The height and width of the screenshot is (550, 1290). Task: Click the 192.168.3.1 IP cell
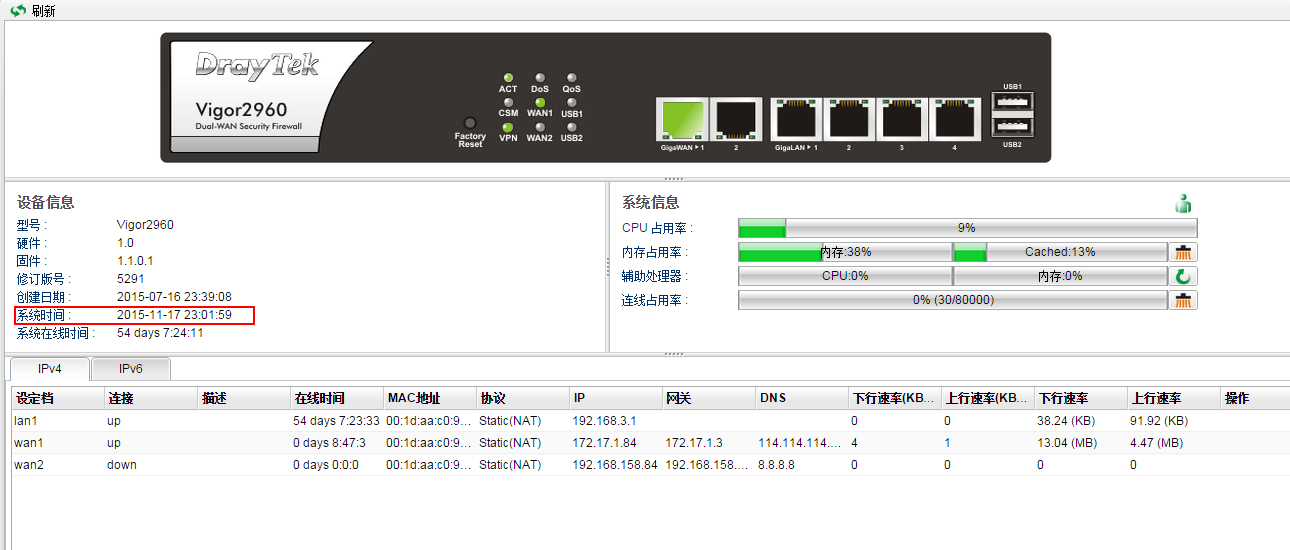[604, 421]
